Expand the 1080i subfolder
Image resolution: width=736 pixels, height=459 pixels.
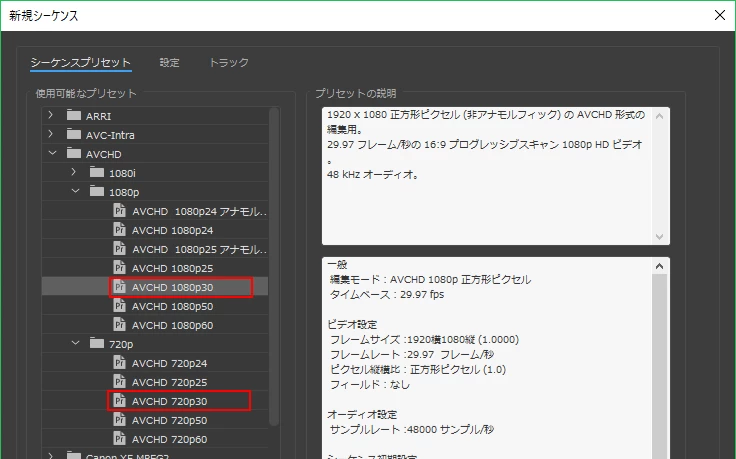pyautogui.click(x=74, y=172)
